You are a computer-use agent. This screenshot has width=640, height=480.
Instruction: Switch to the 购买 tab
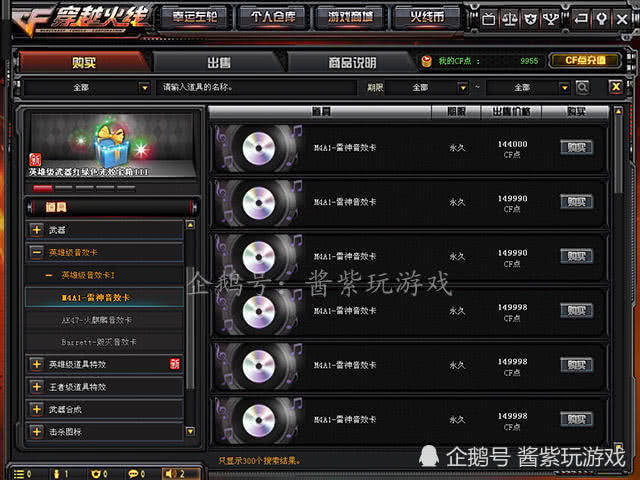[84, 62]
